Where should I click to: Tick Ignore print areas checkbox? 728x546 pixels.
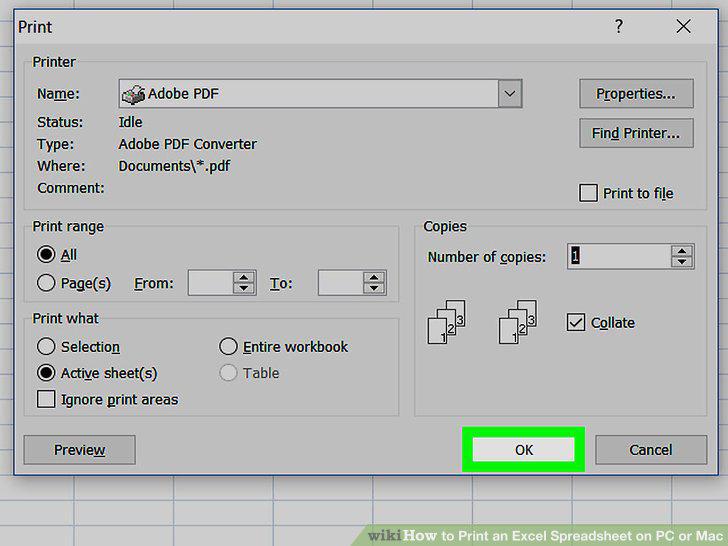point(46,399)
